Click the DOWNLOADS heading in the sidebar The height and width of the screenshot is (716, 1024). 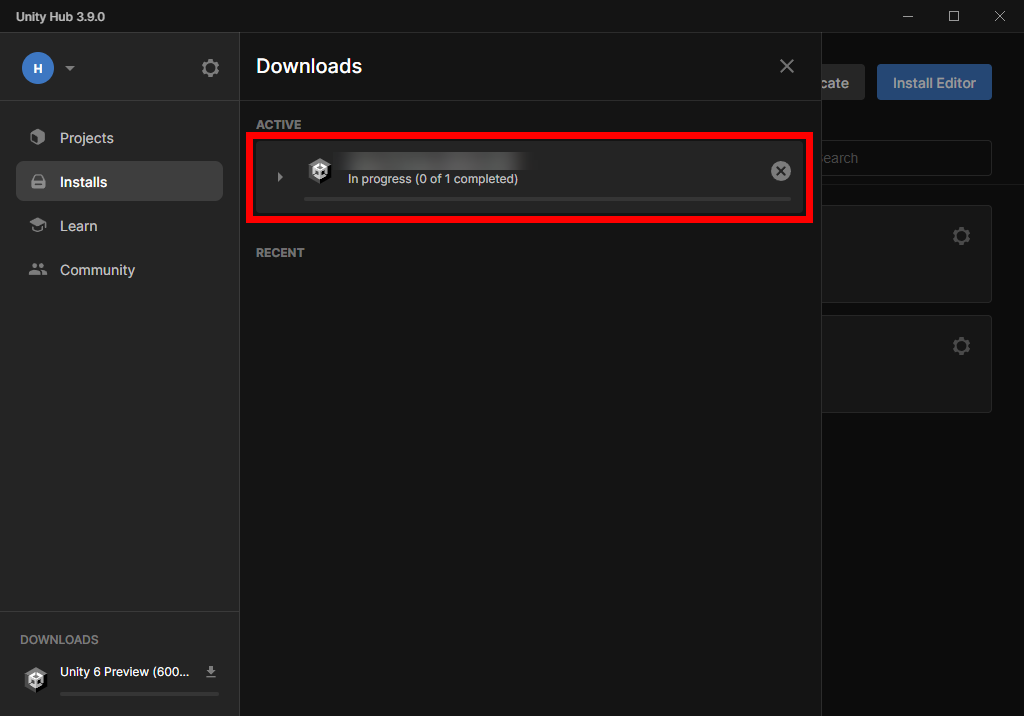[59, 640]
